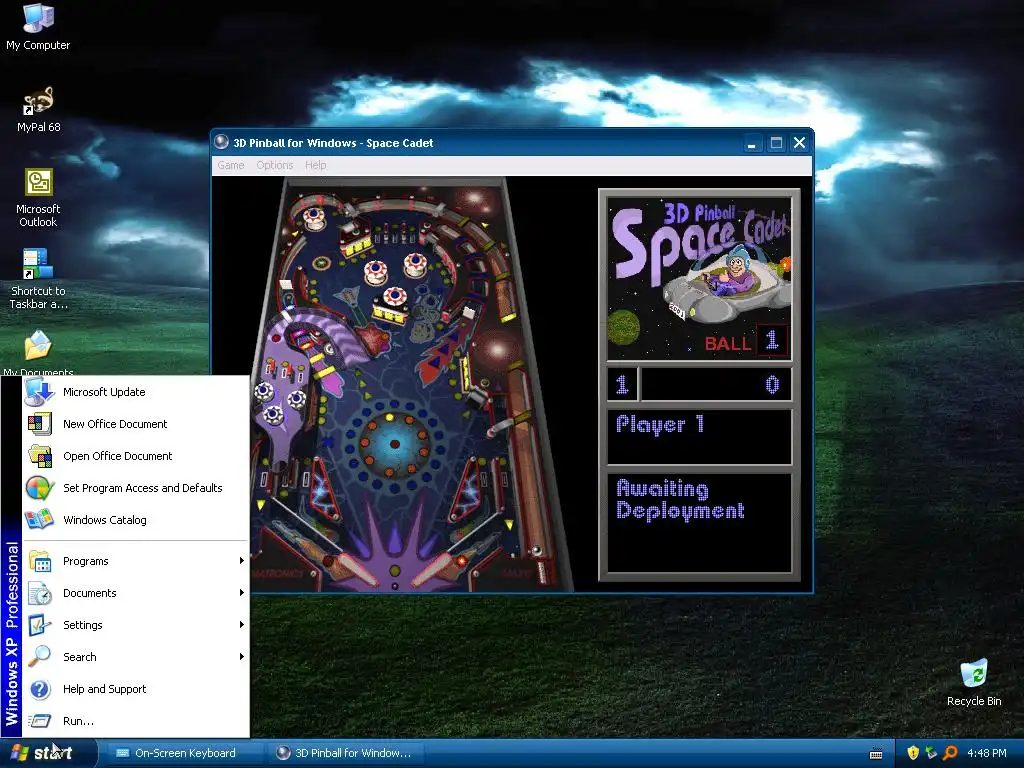
Task: Select Microsoft Update menu entry
Action: point(136,392)
